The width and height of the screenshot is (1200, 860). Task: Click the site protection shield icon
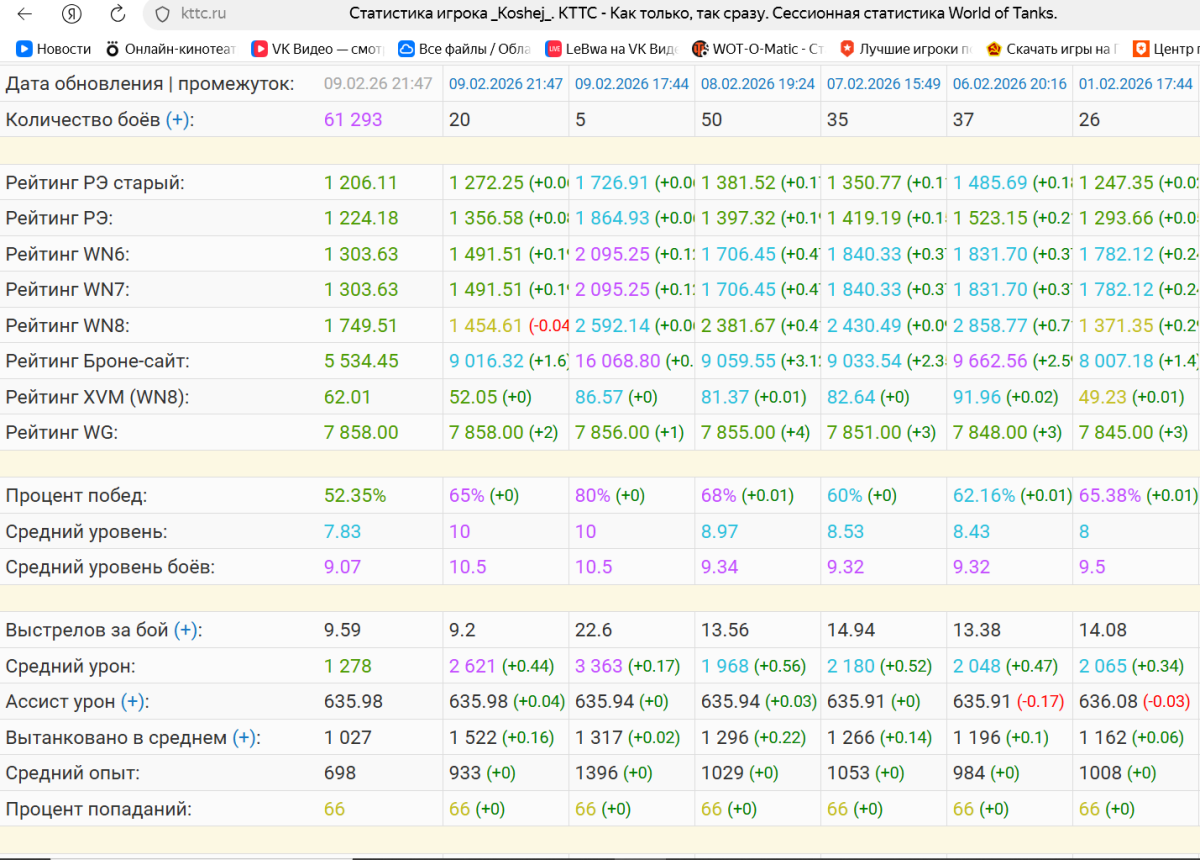(163, 14)
